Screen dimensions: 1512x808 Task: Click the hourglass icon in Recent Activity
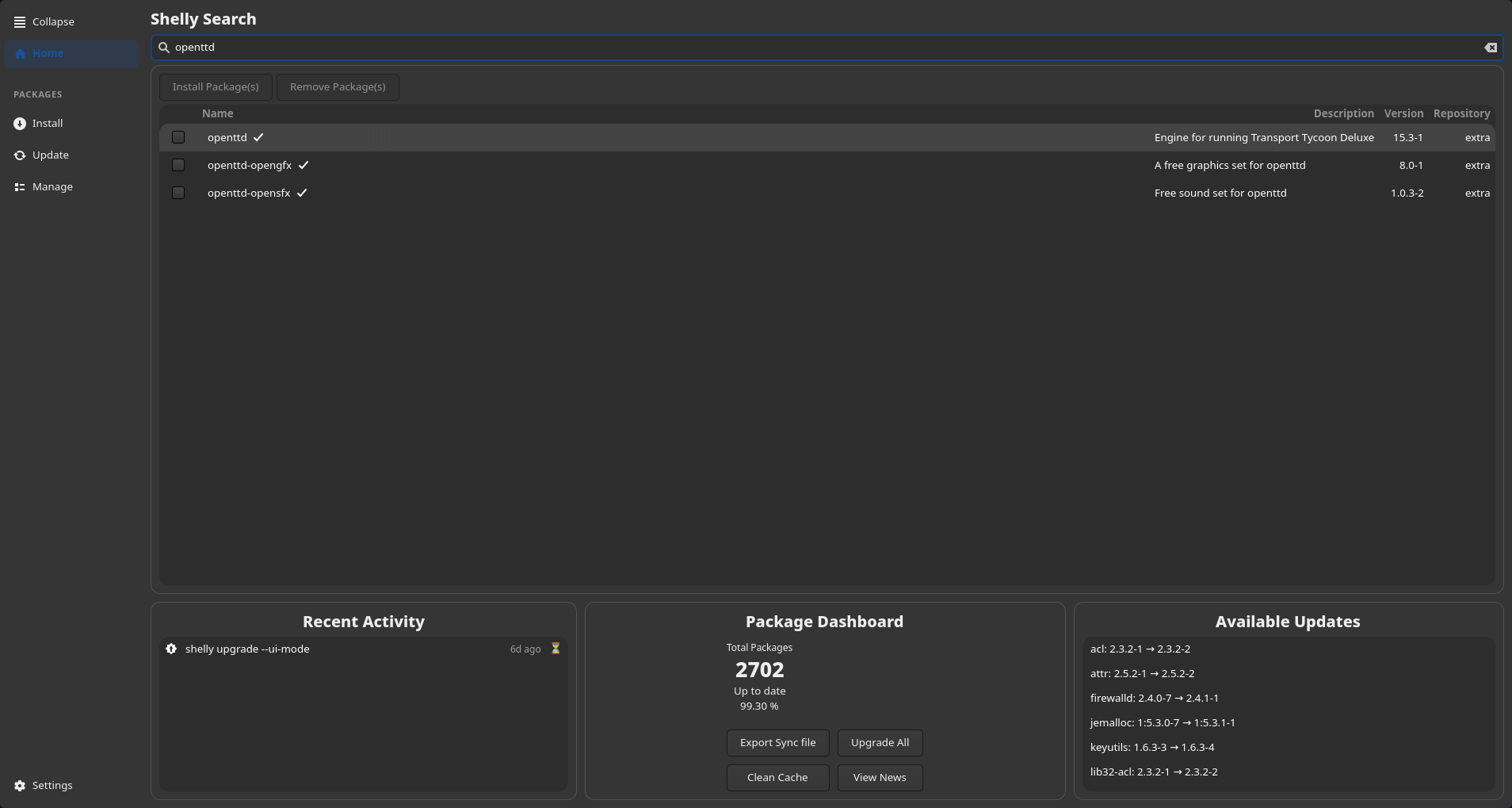tap(556, 649)
